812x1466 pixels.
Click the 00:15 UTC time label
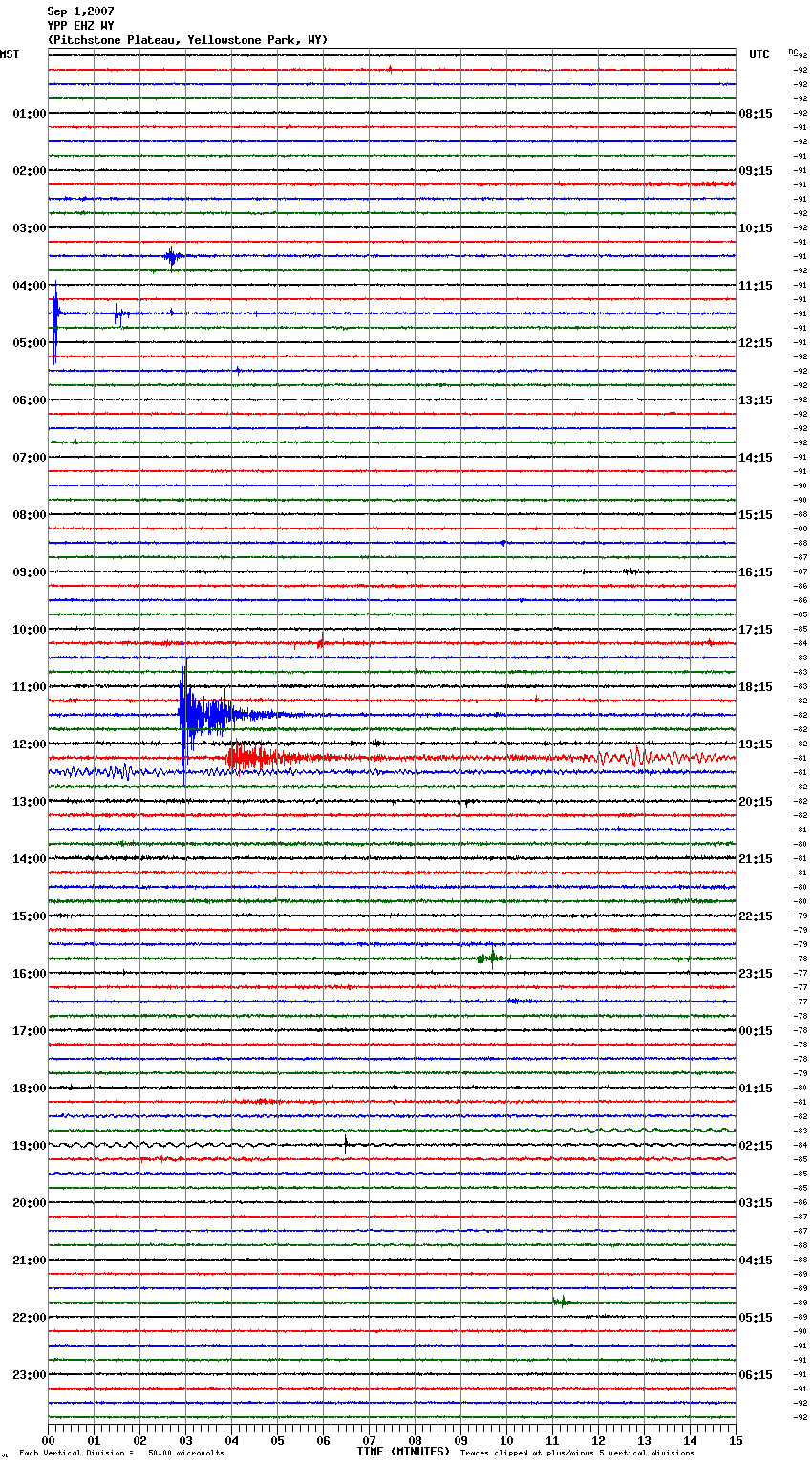756,1031
